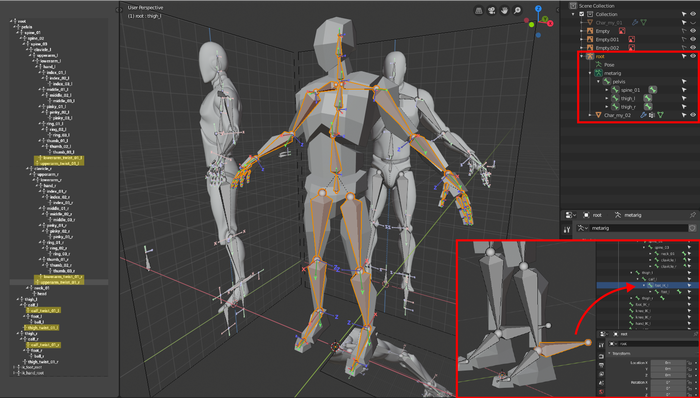This screenshot has width=700, height=398.
Task: Collapse the metarig entry
Action: tap(590, 73)
